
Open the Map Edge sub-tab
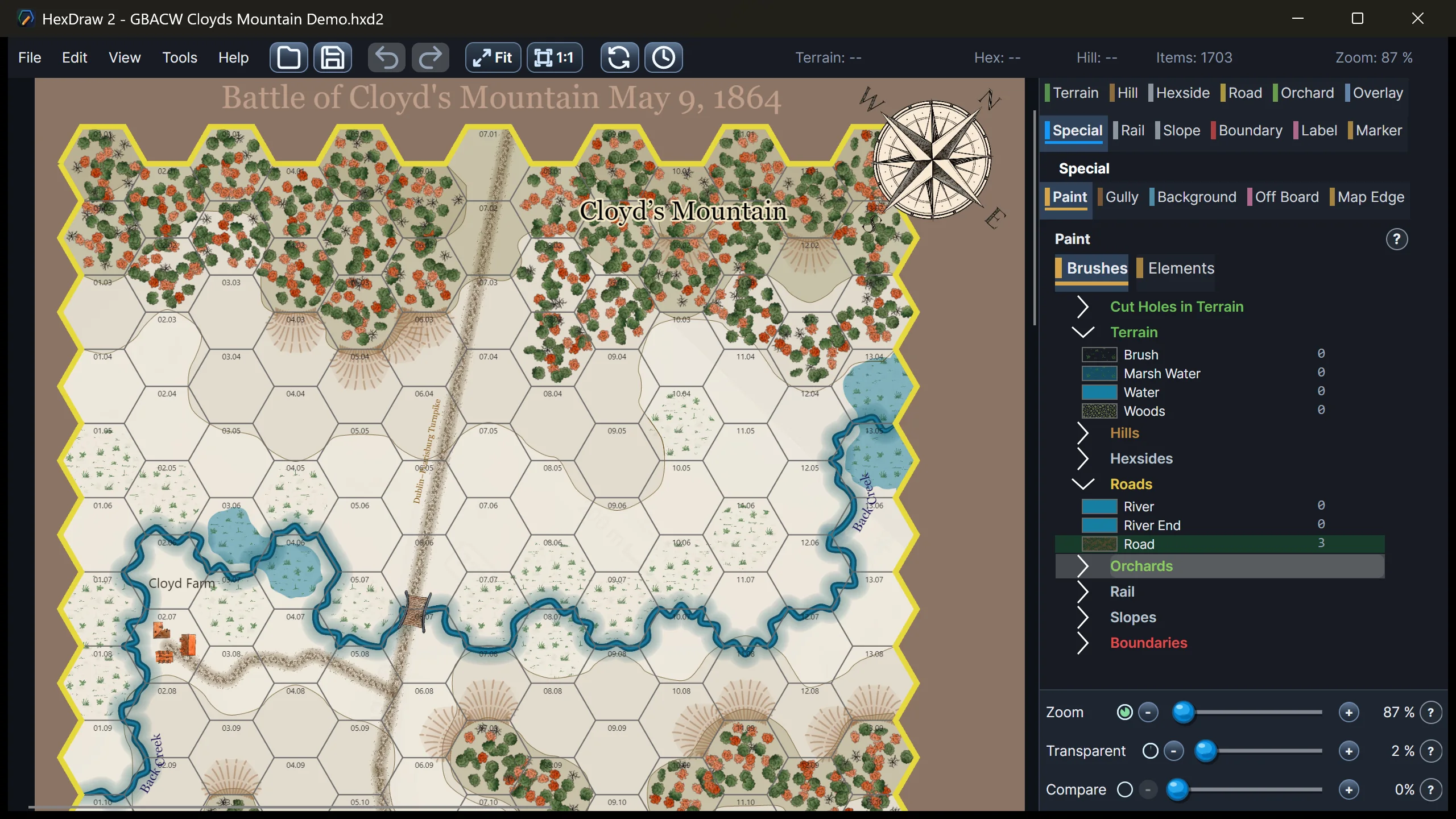[1367, 197]
